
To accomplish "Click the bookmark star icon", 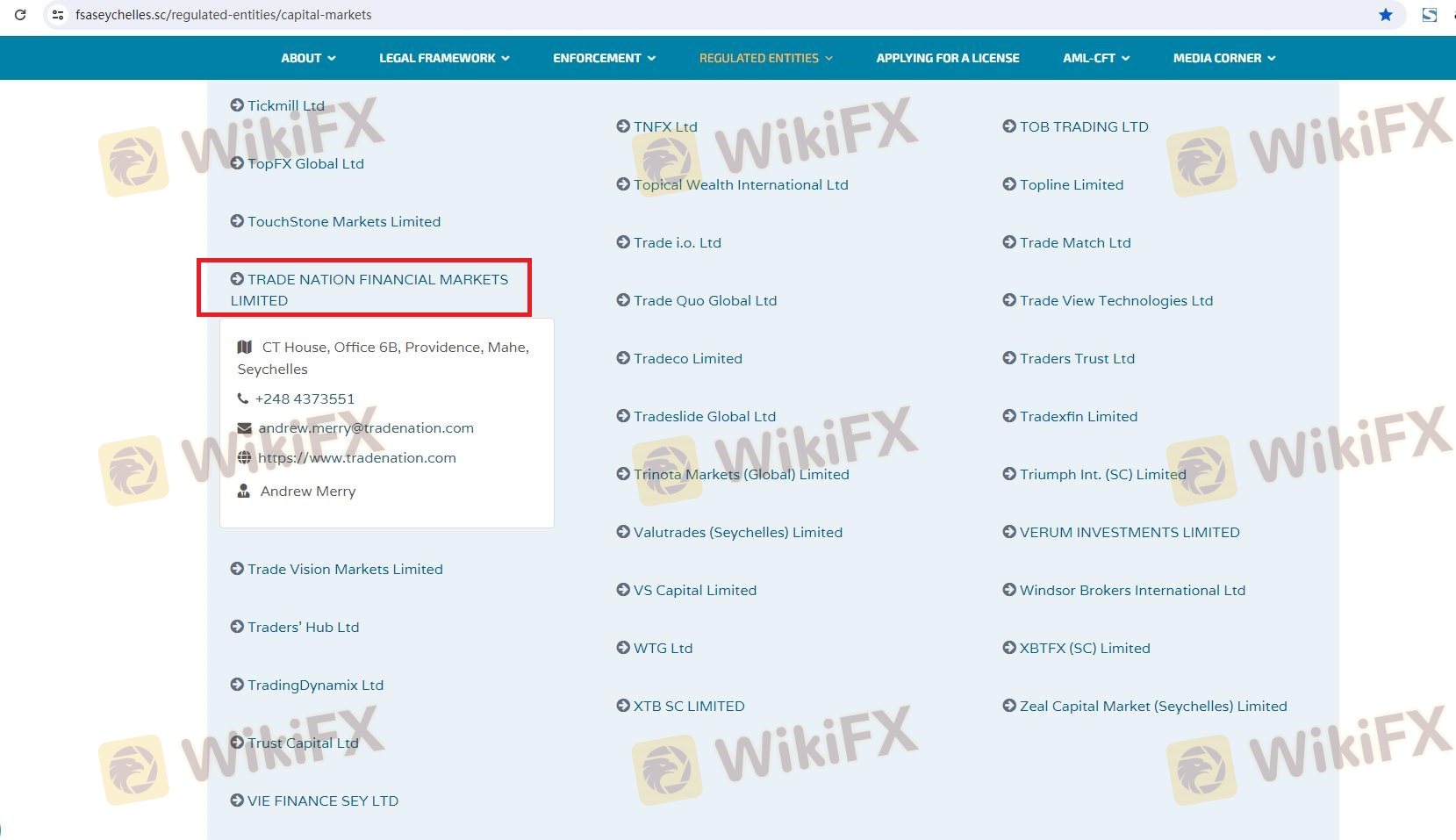I will click(x=1385, y=15).
